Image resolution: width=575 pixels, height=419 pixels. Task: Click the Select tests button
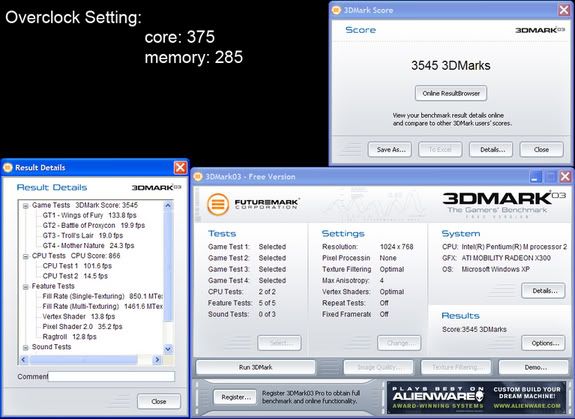pyautogui.click(x=279, y=343)
